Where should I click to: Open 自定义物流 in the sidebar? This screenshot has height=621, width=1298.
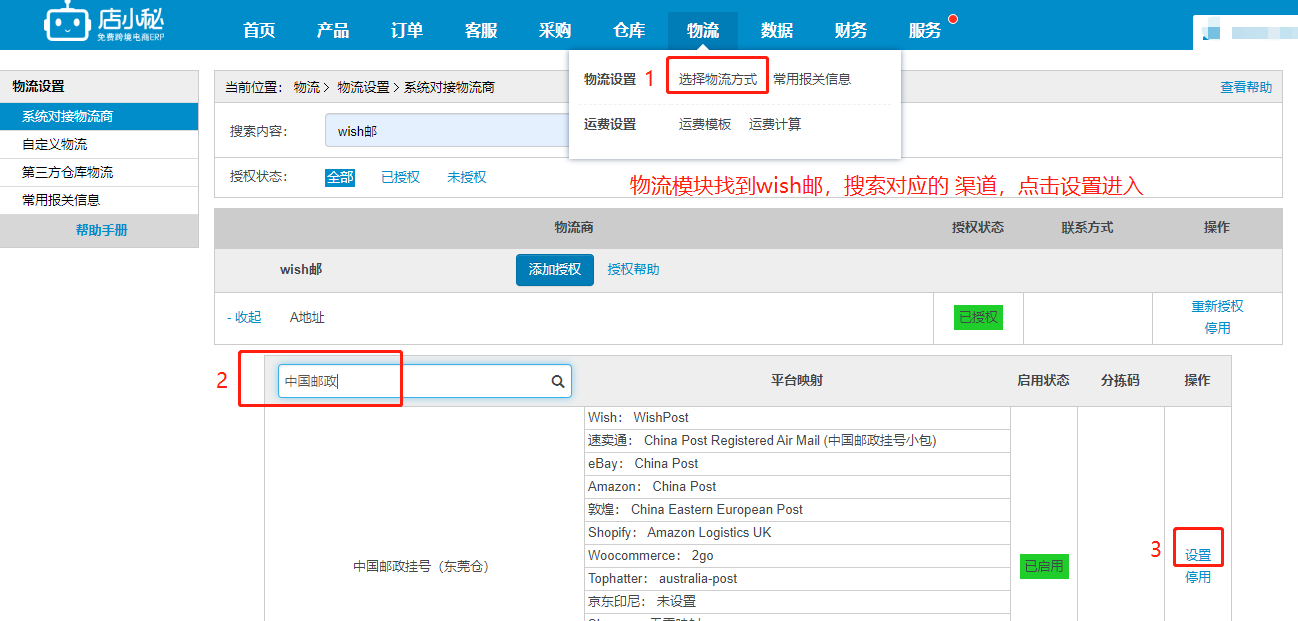pos(99,144)
